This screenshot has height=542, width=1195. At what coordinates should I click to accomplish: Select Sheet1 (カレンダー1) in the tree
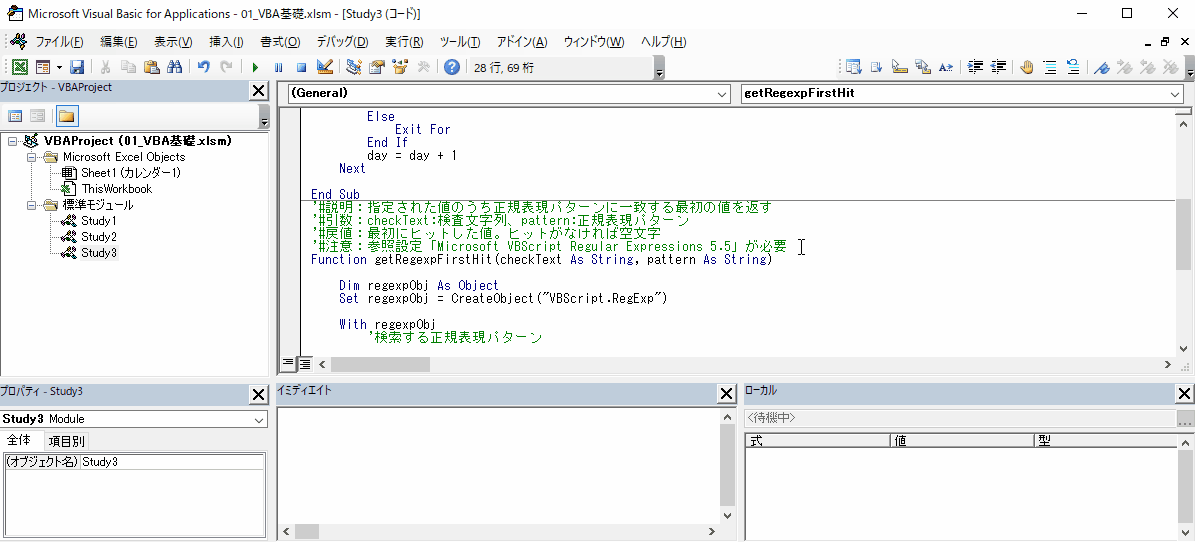[130, 173]
